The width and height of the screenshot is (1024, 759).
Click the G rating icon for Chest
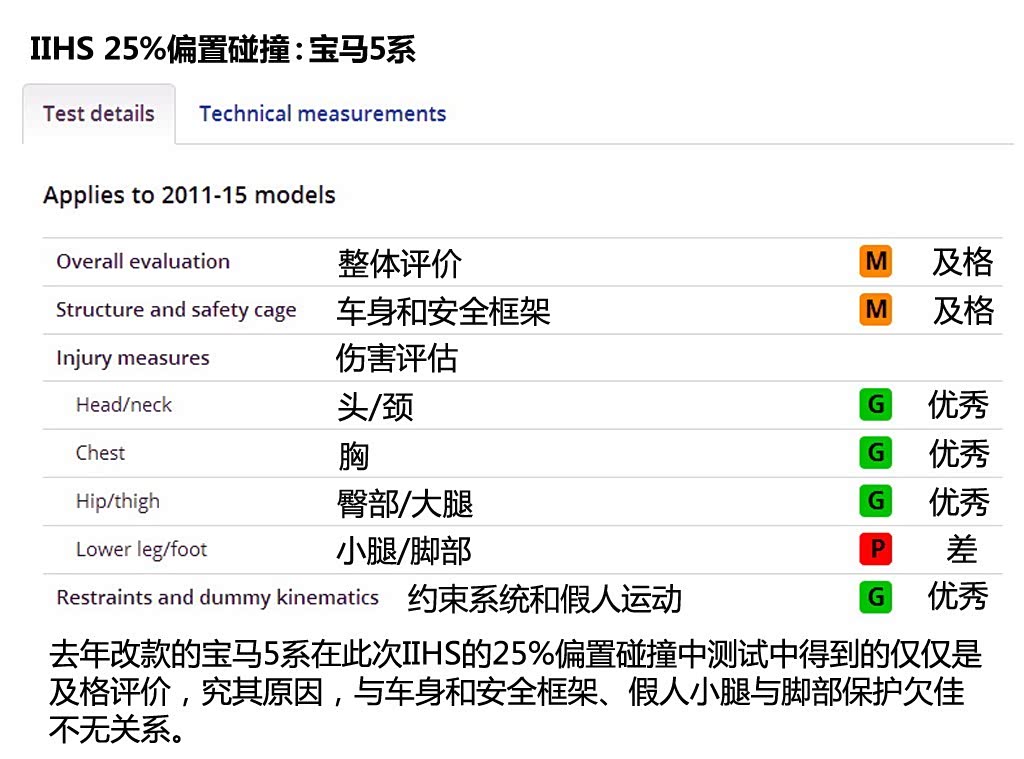876,453
